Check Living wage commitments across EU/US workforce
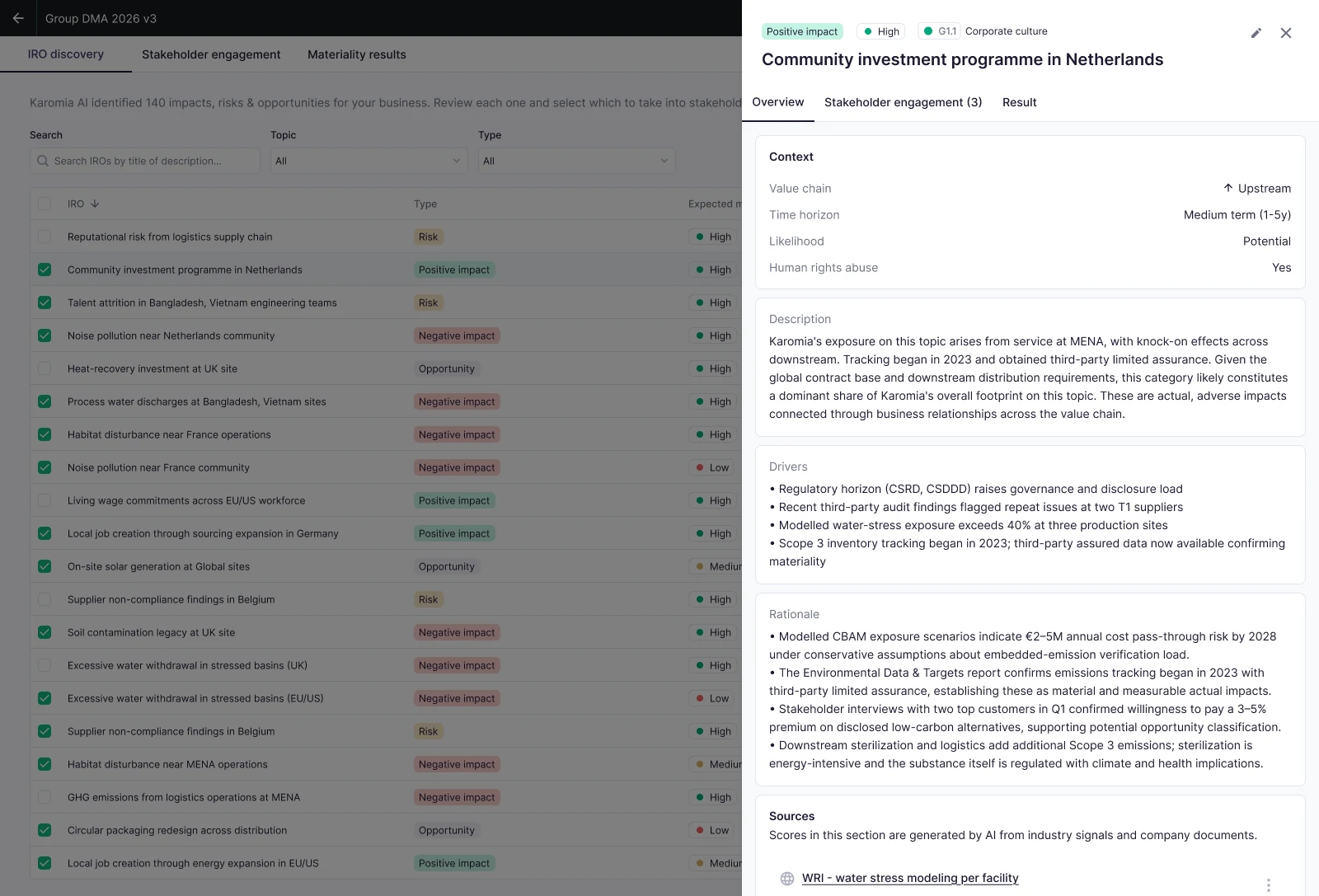Image resolution: width=1319 pixels, height=896 pixels. 45,500
